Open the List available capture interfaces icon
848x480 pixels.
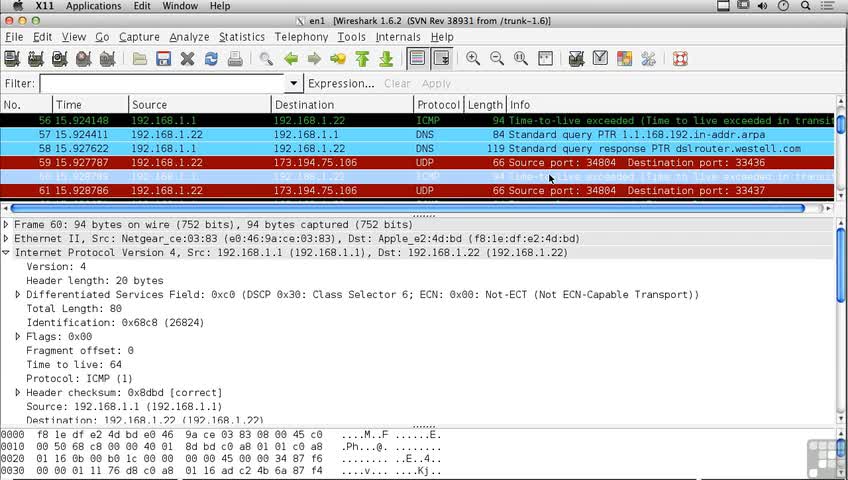(x=12, y=58)
